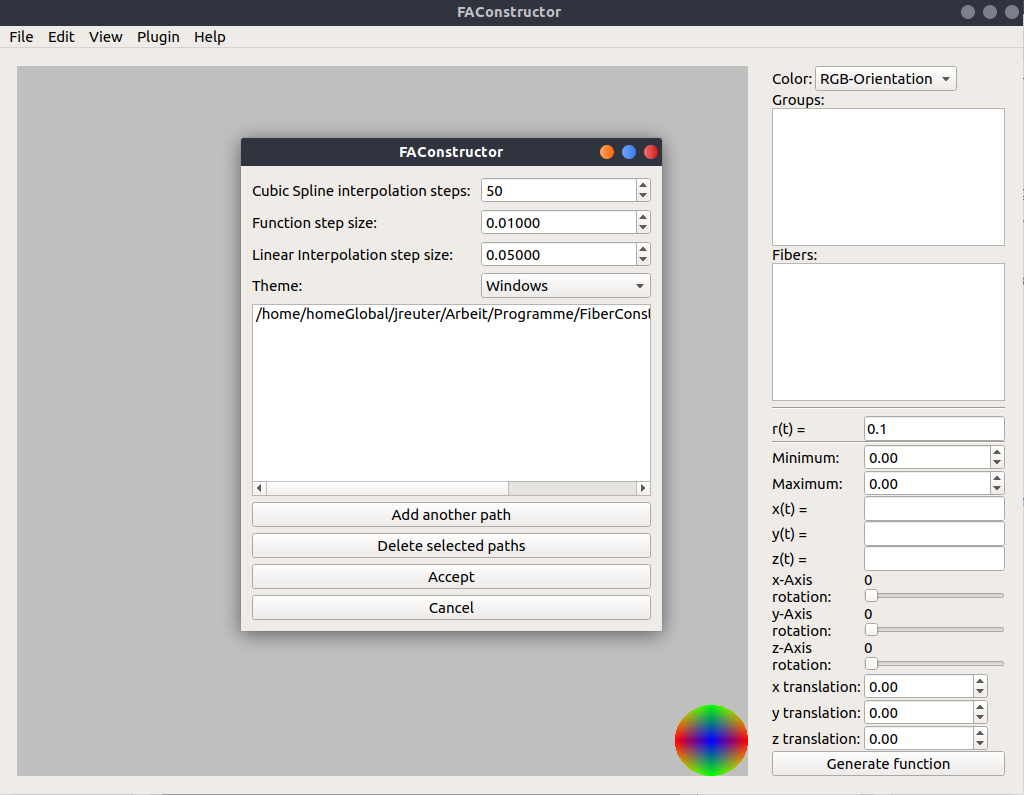Increase the x translation value
The height and width of the screenshot is (795, 1024).
[980, 681]
